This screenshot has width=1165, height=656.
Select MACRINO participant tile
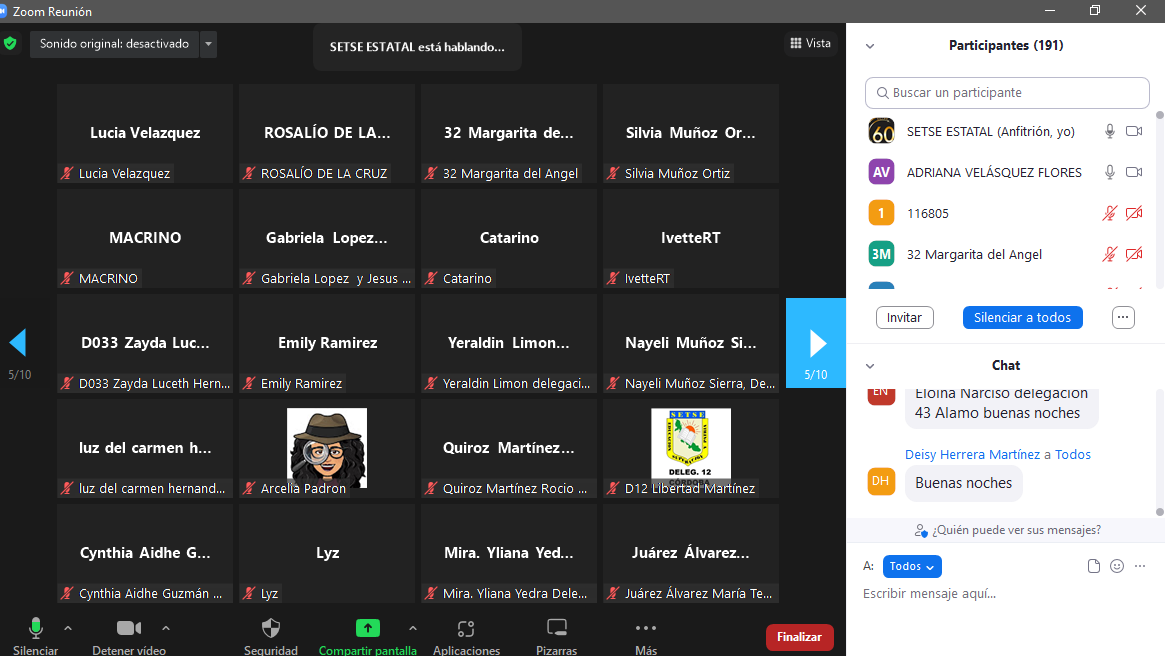[145, 238]
